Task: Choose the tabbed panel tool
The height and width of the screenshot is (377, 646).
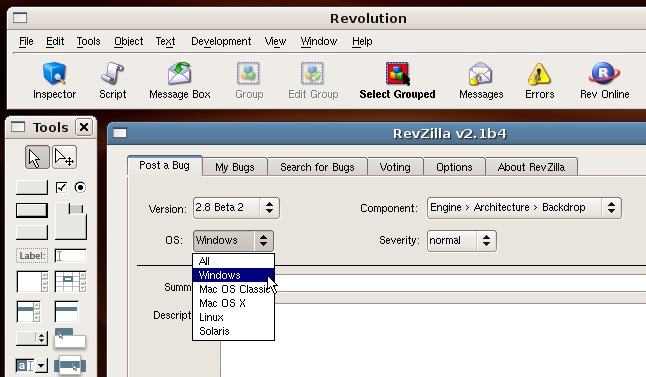Action: pyautogui.click(x=71, y=221)
